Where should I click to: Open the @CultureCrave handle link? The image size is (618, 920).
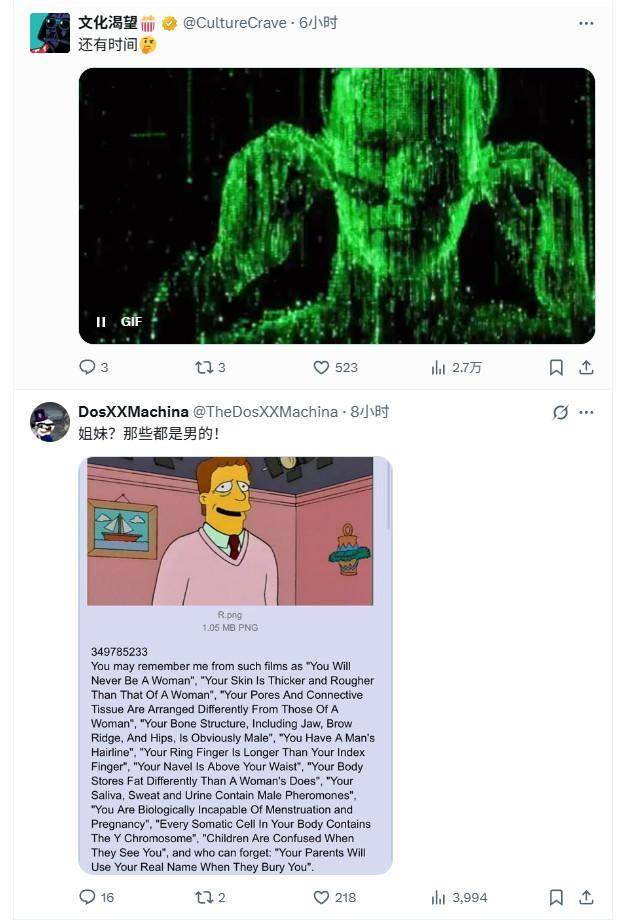tap(235, 23)
